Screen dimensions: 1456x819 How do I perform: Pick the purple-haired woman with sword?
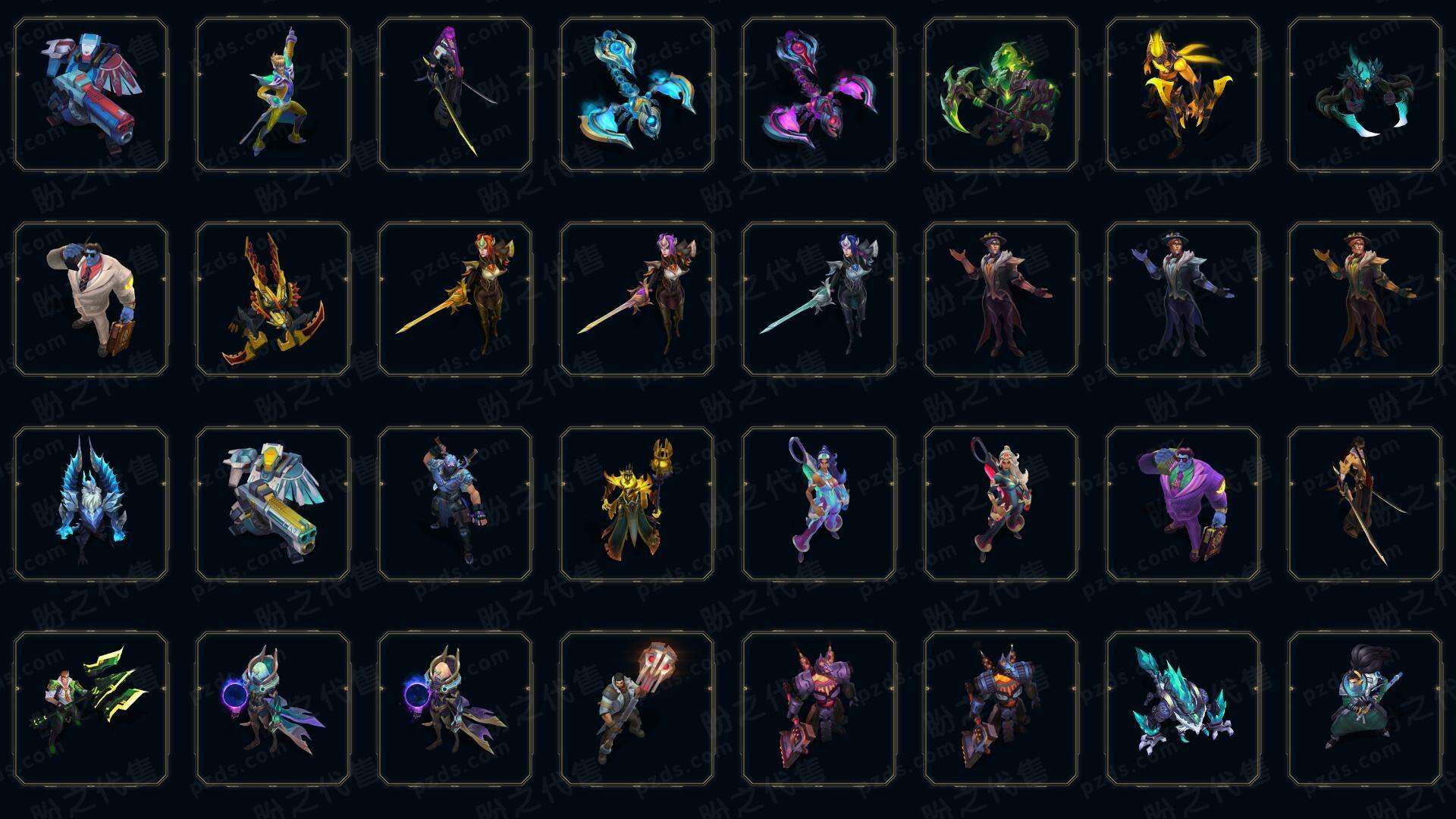click(637, 299)
